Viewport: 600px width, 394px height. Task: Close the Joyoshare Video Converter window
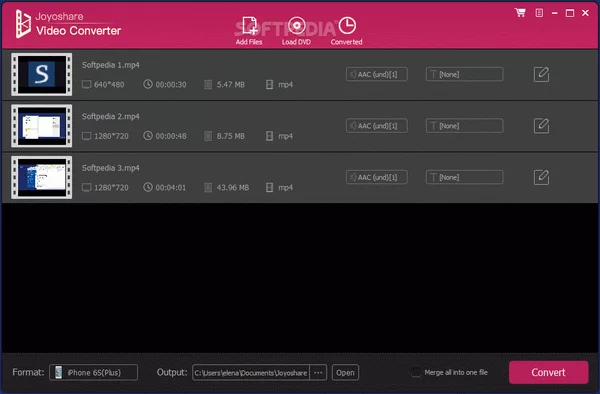point(585,13)
